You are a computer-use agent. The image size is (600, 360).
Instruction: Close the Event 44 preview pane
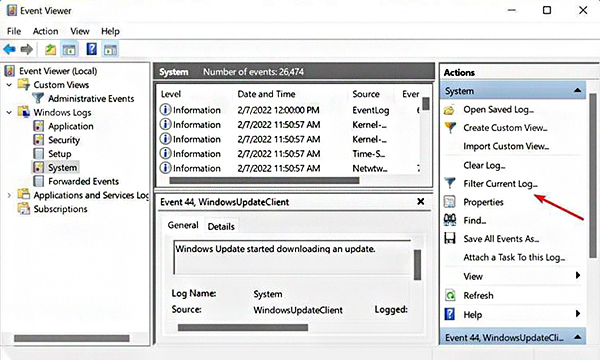pyautogui.click(x=421, y=201)
